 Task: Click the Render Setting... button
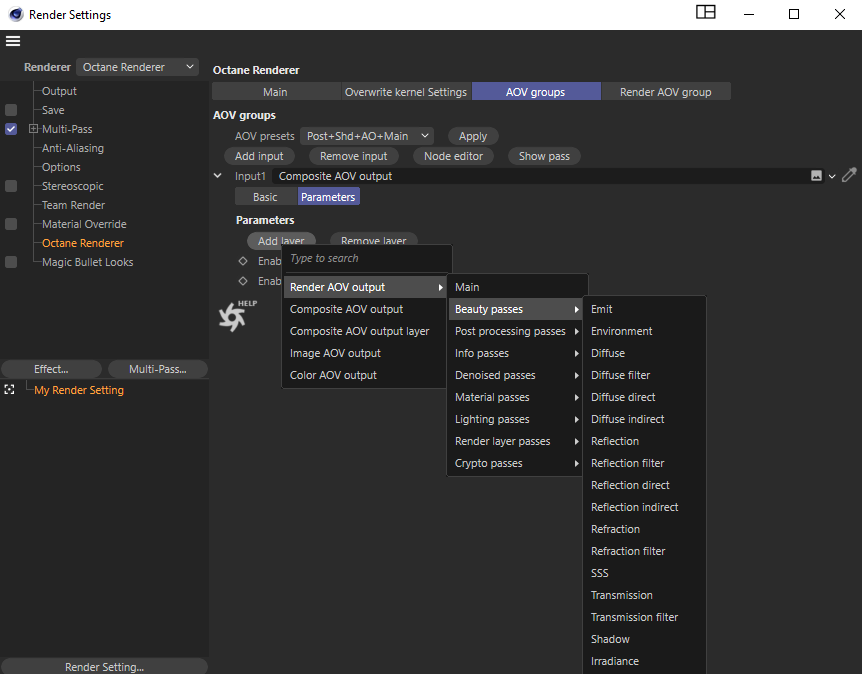(104, 666)
